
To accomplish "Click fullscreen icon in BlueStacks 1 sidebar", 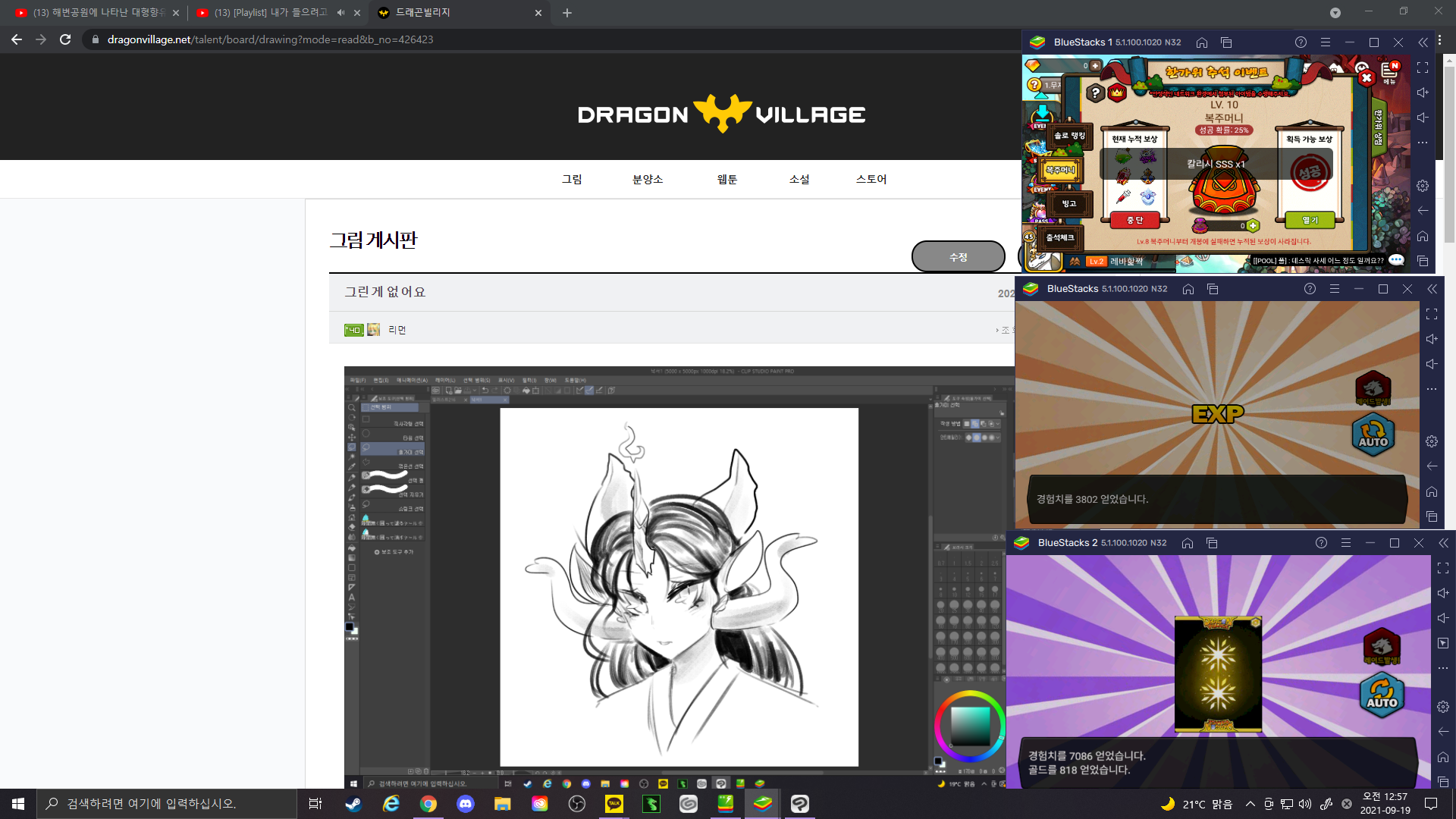I will [1423, 67].
